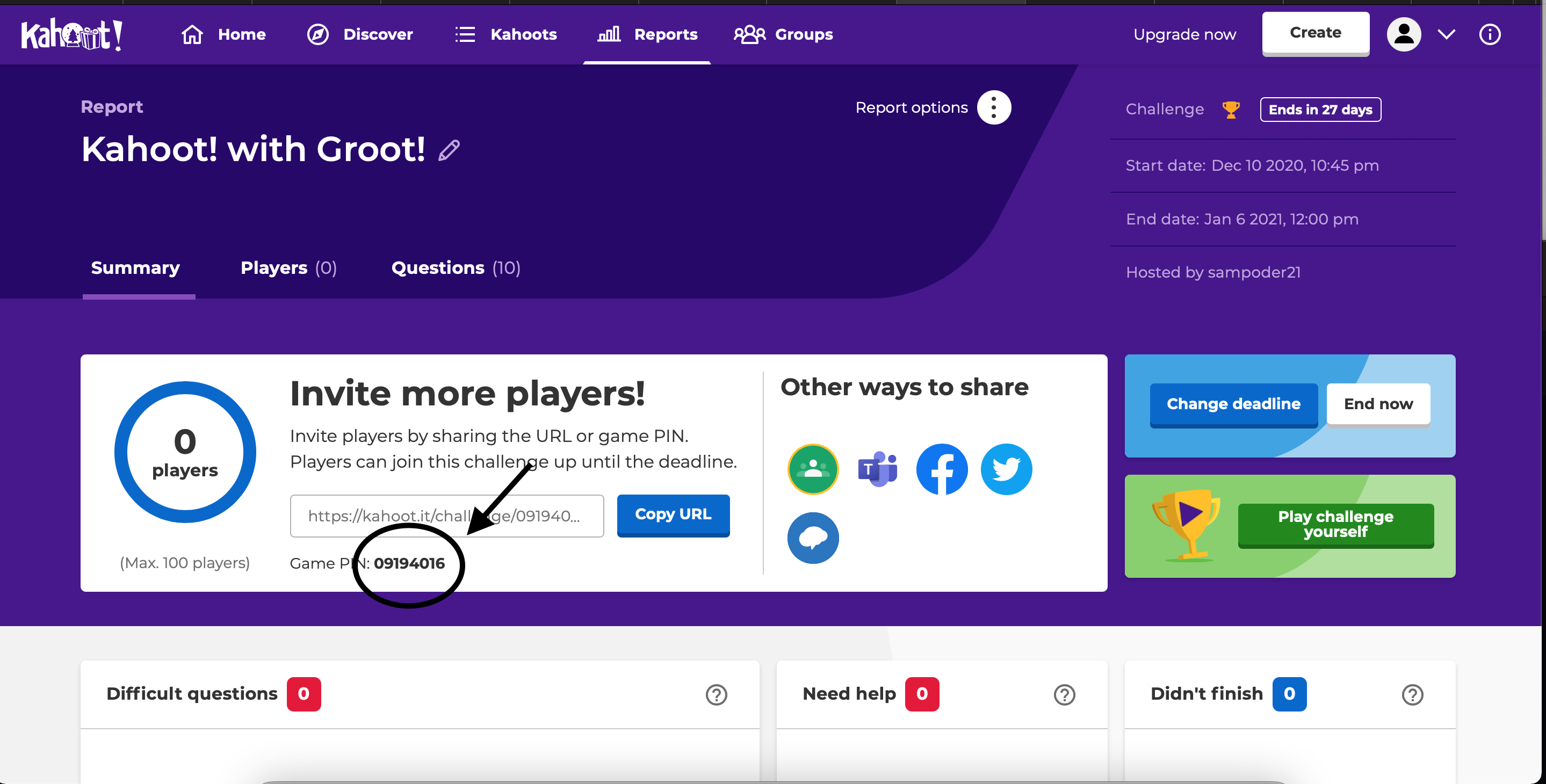Open help for Need help card

(x=1064, y=695)
